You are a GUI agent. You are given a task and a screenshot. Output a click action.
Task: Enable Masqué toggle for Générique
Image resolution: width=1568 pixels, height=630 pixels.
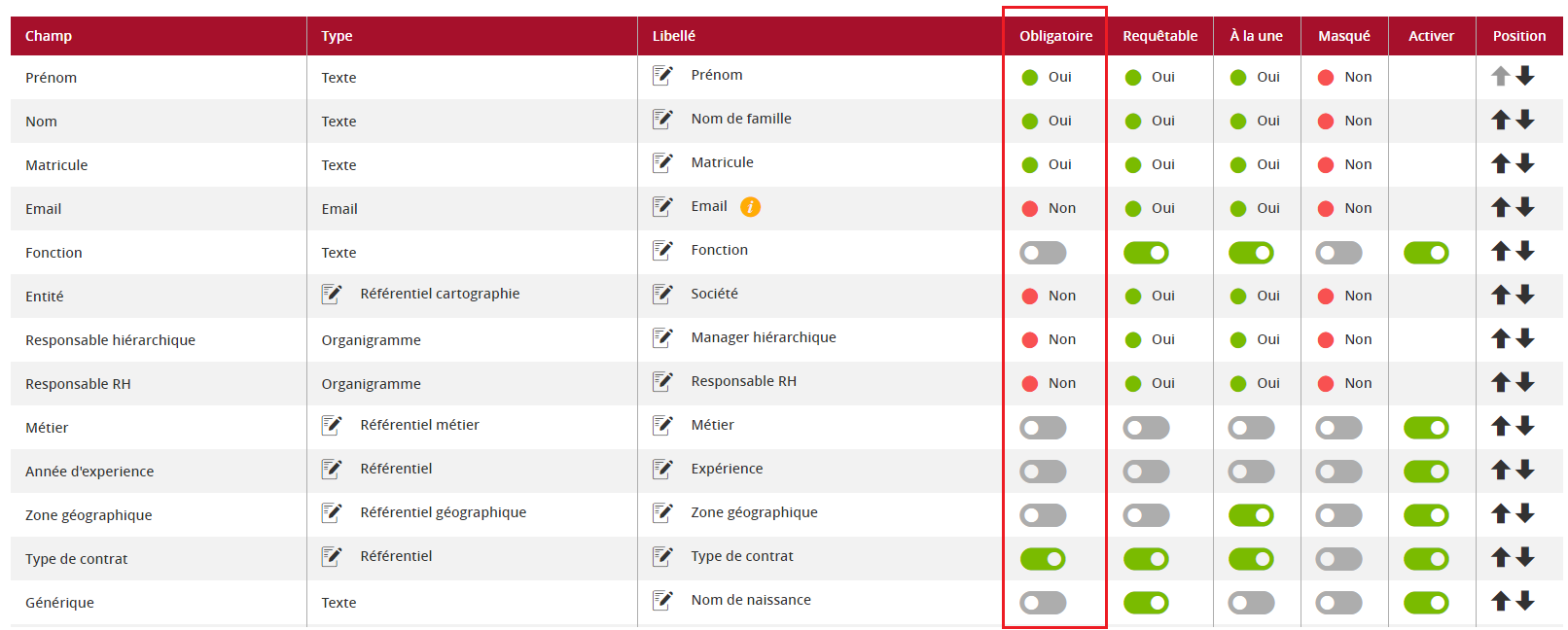coord(1338,603)
